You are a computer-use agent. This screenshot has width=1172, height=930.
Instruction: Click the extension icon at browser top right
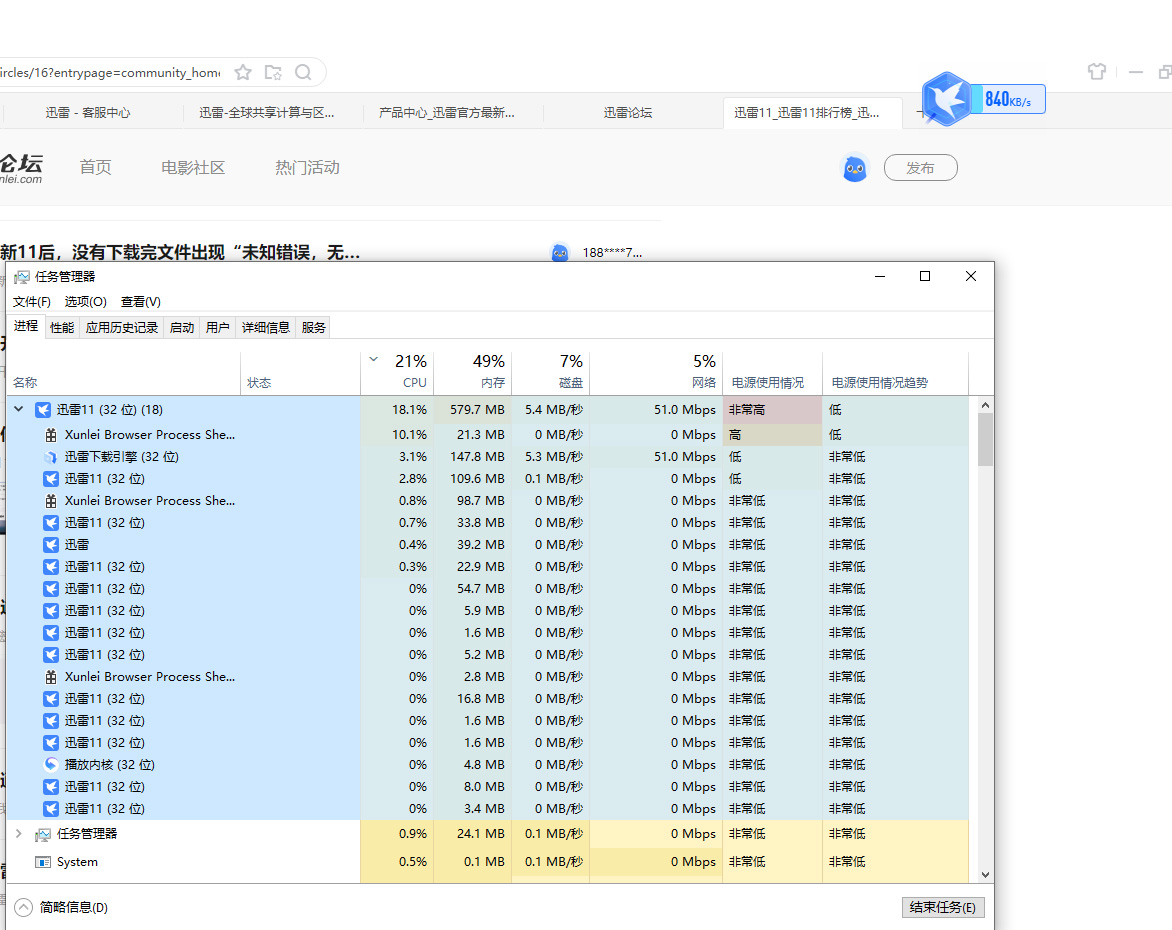[1097, 71]
